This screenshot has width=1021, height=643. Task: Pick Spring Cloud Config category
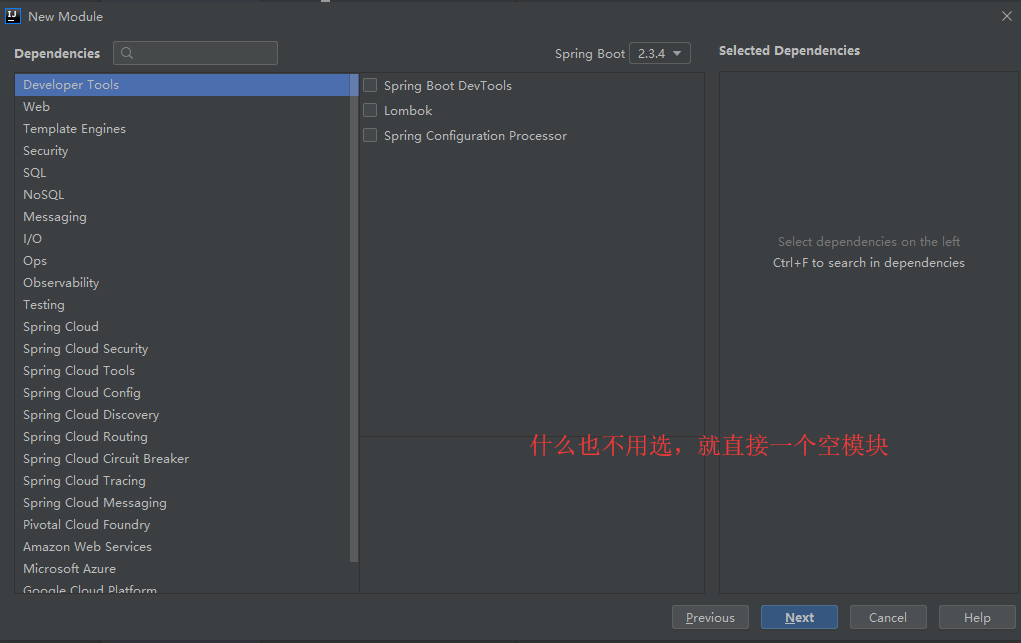click(x=182, y=393)
